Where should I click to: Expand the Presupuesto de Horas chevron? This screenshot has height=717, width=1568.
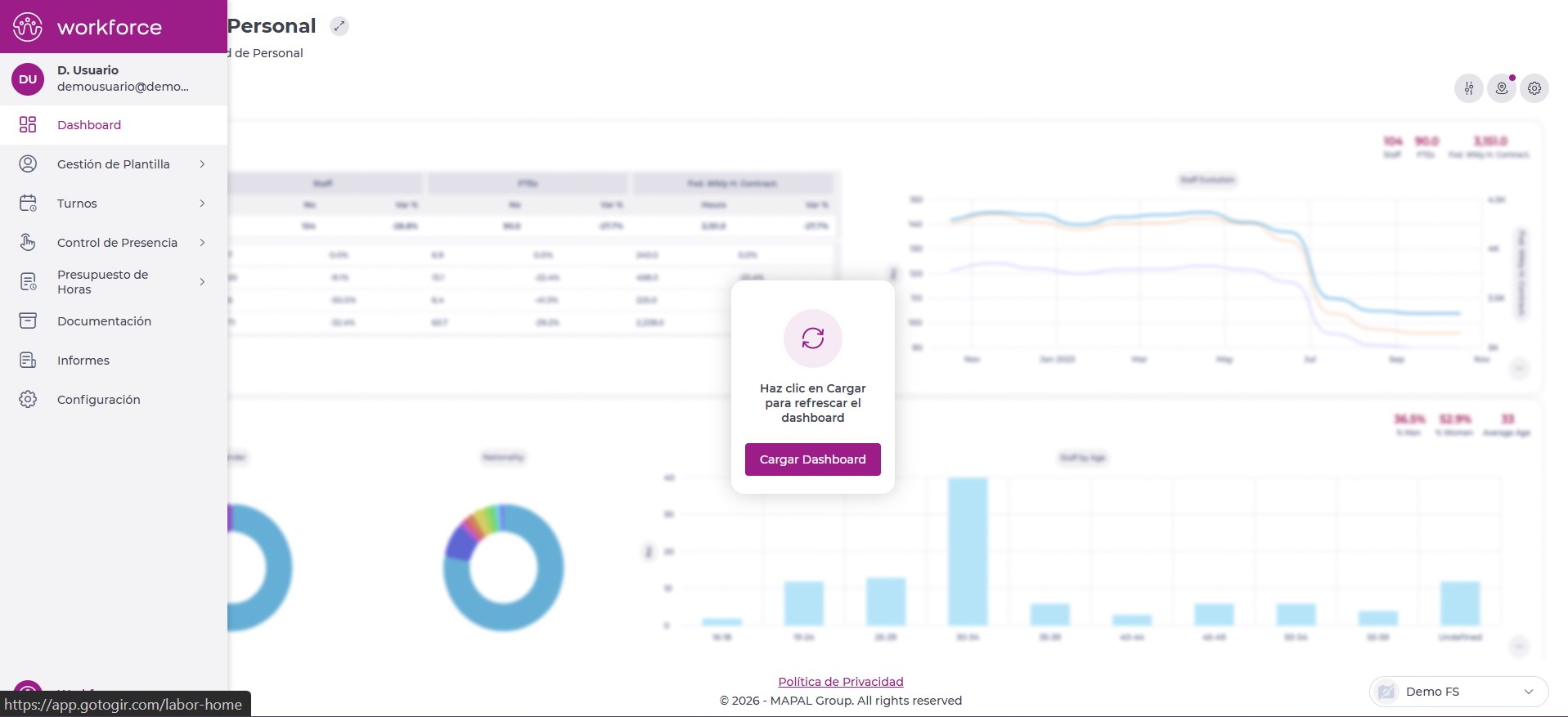point(202,282)
